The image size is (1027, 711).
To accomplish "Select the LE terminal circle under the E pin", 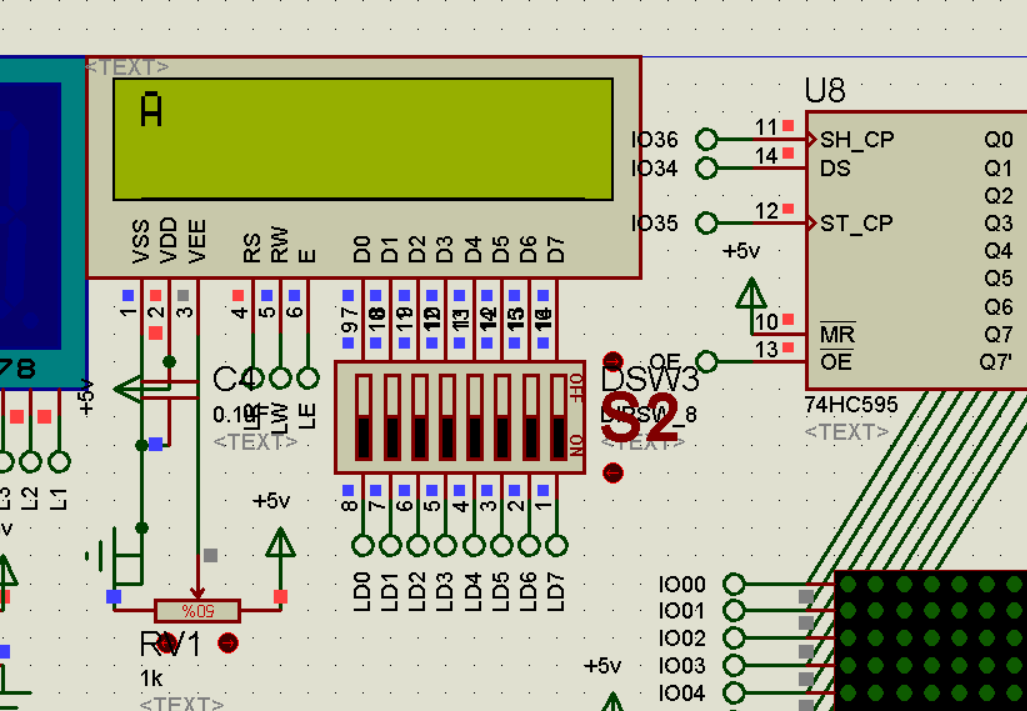I will tap(308, 378).
